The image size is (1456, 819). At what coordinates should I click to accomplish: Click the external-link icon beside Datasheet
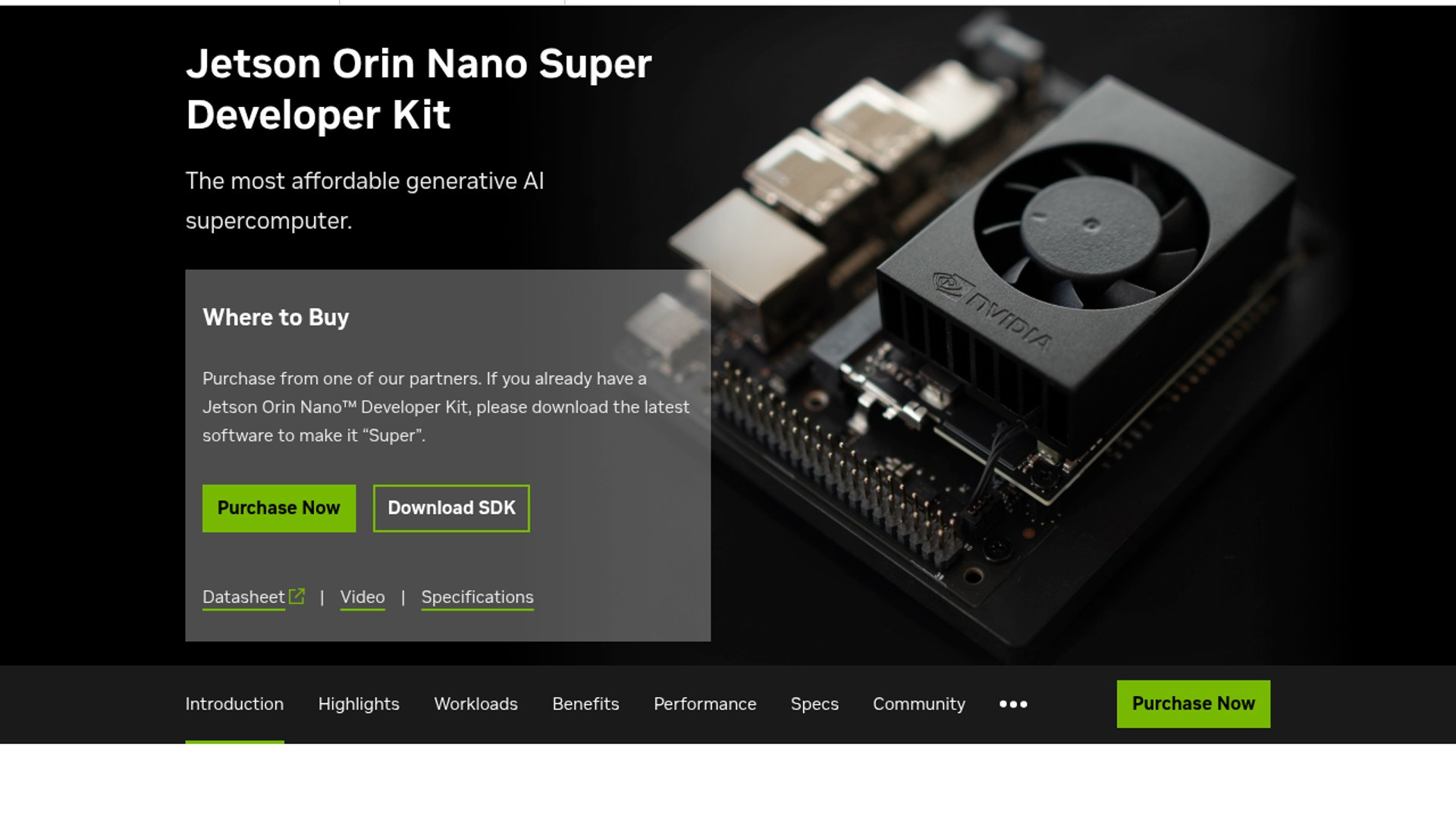click(x=297, y=597)
